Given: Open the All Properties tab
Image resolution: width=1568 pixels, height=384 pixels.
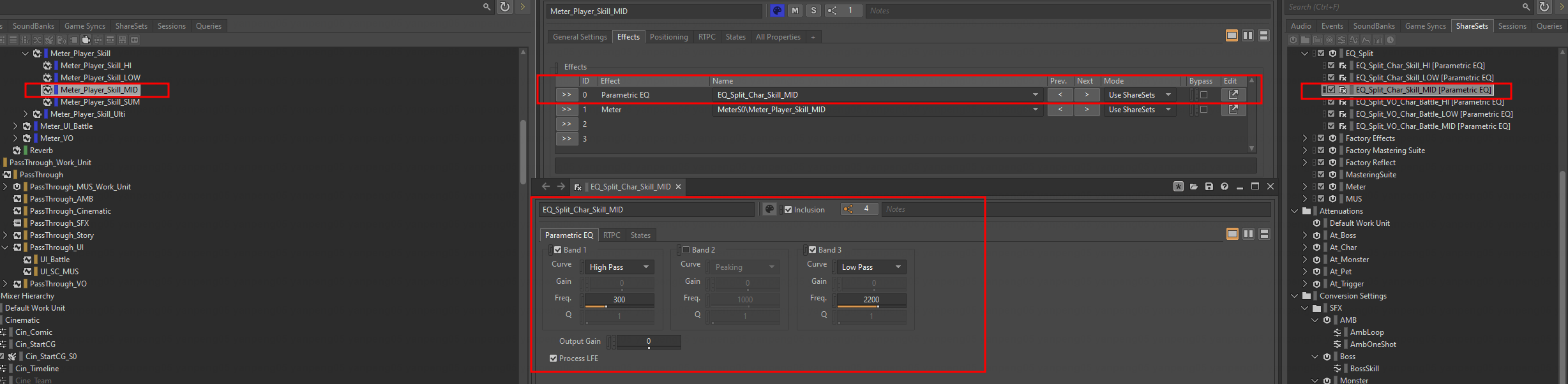Looking at the screenshot, I should point(778,36).
